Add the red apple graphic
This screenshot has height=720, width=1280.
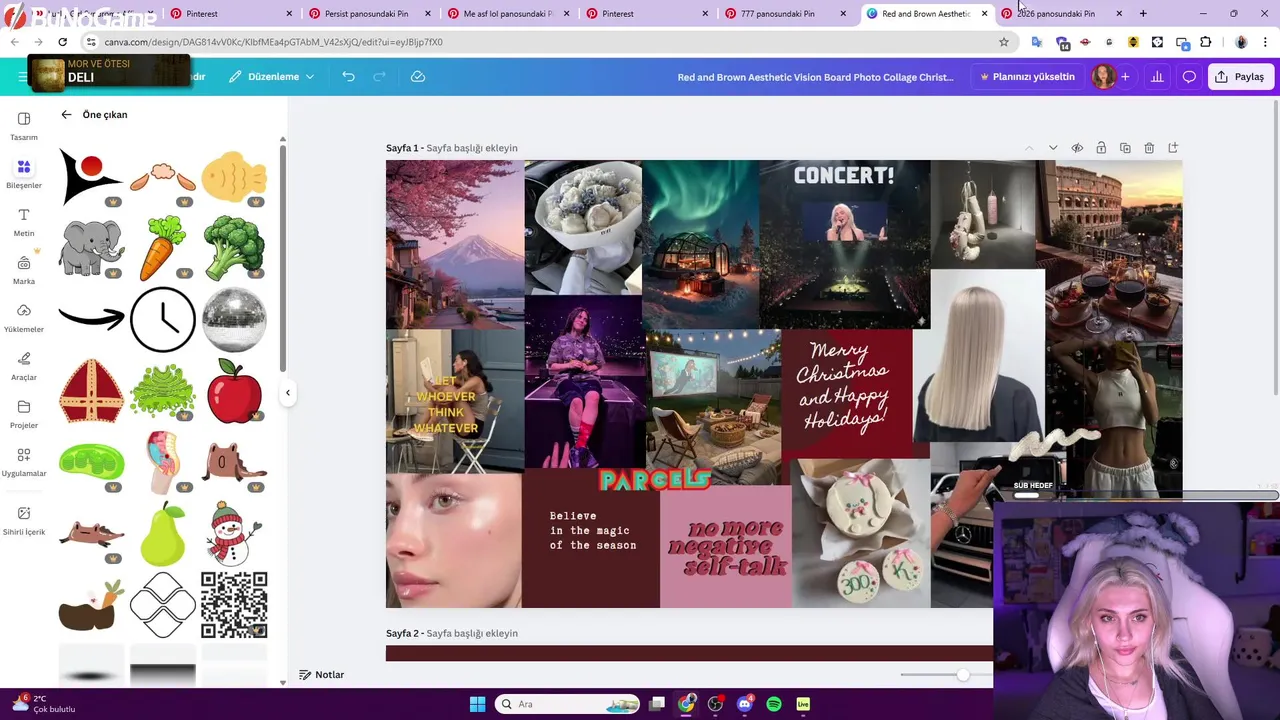(234, 392)
